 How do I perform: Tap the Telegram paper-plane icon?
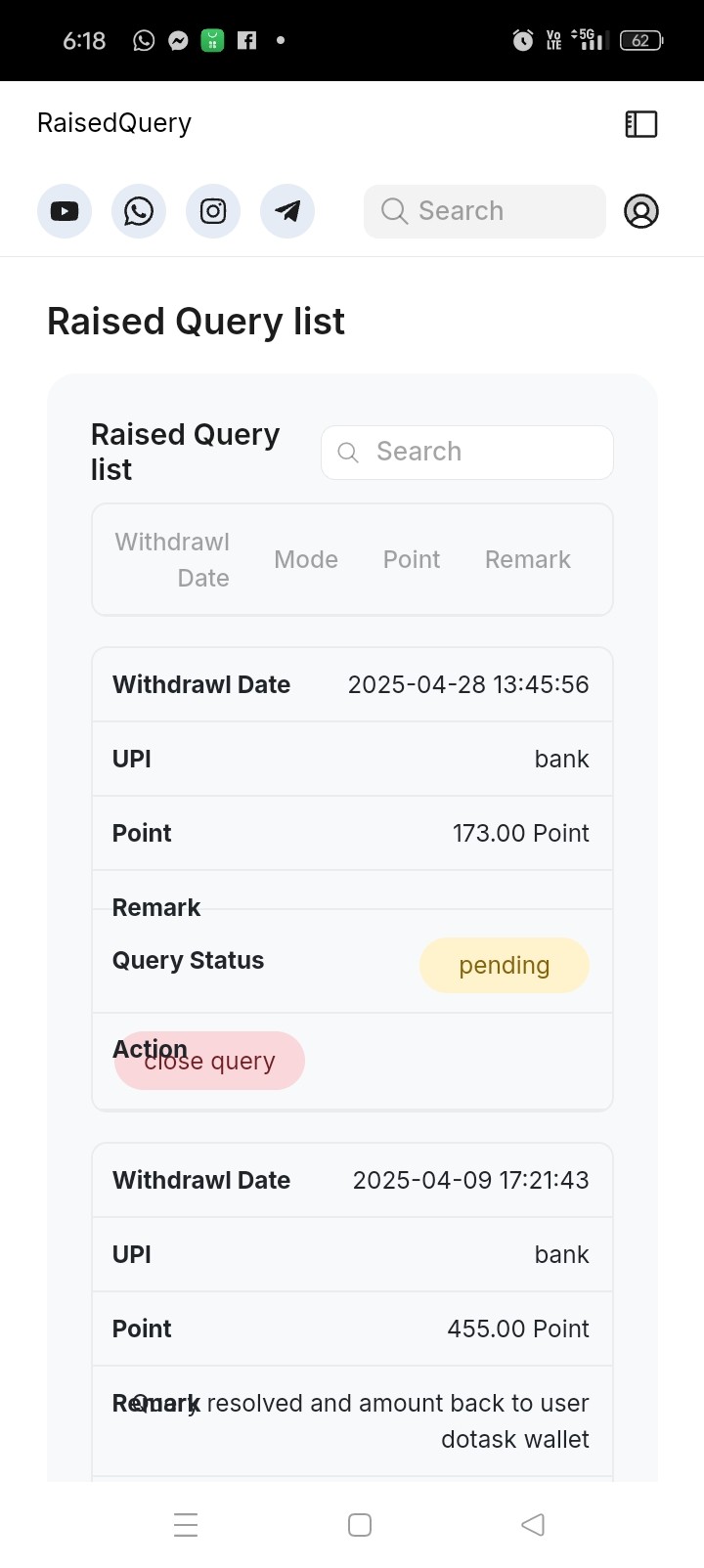287,211
